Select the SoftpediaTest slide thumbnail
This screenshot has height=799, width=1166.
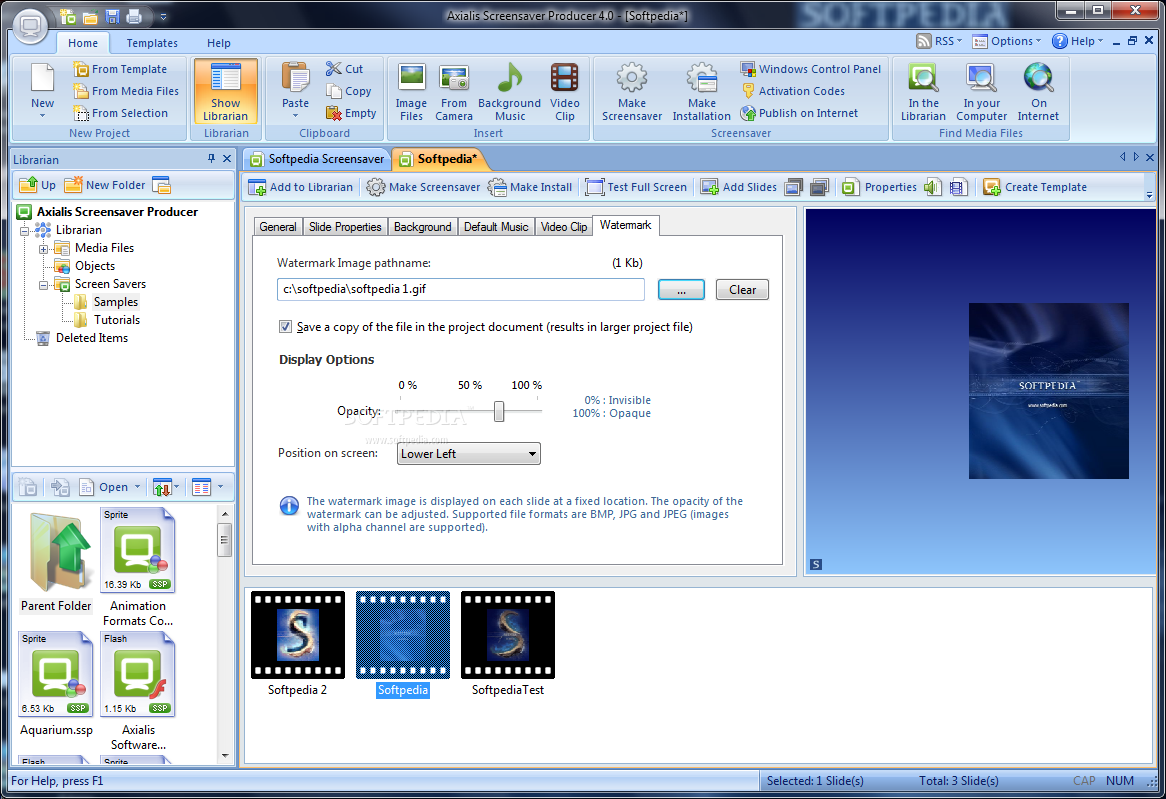click(x=508, y=644)
